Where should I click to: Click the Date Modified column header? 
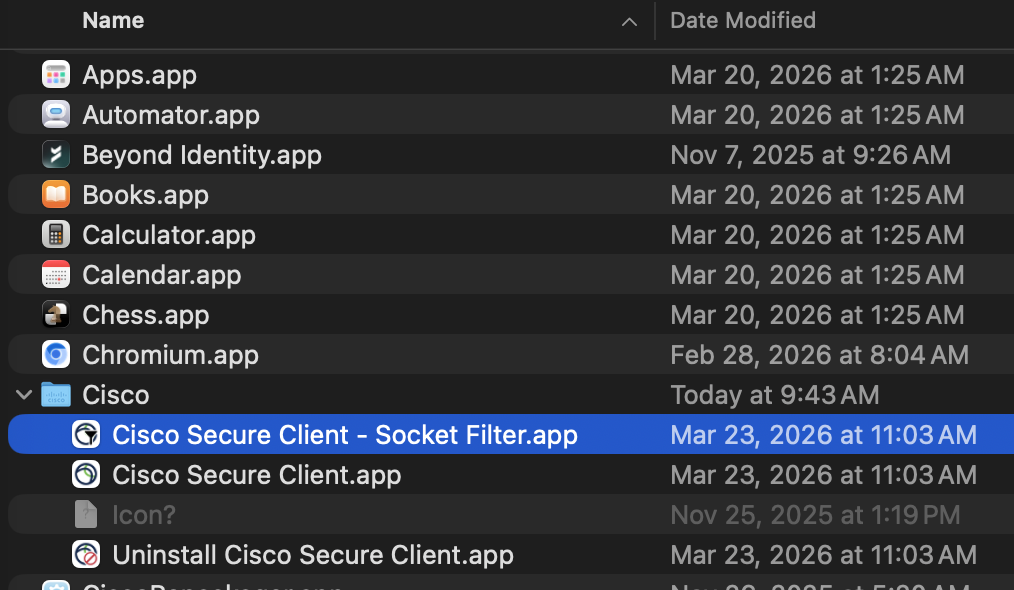pos(743,20)
